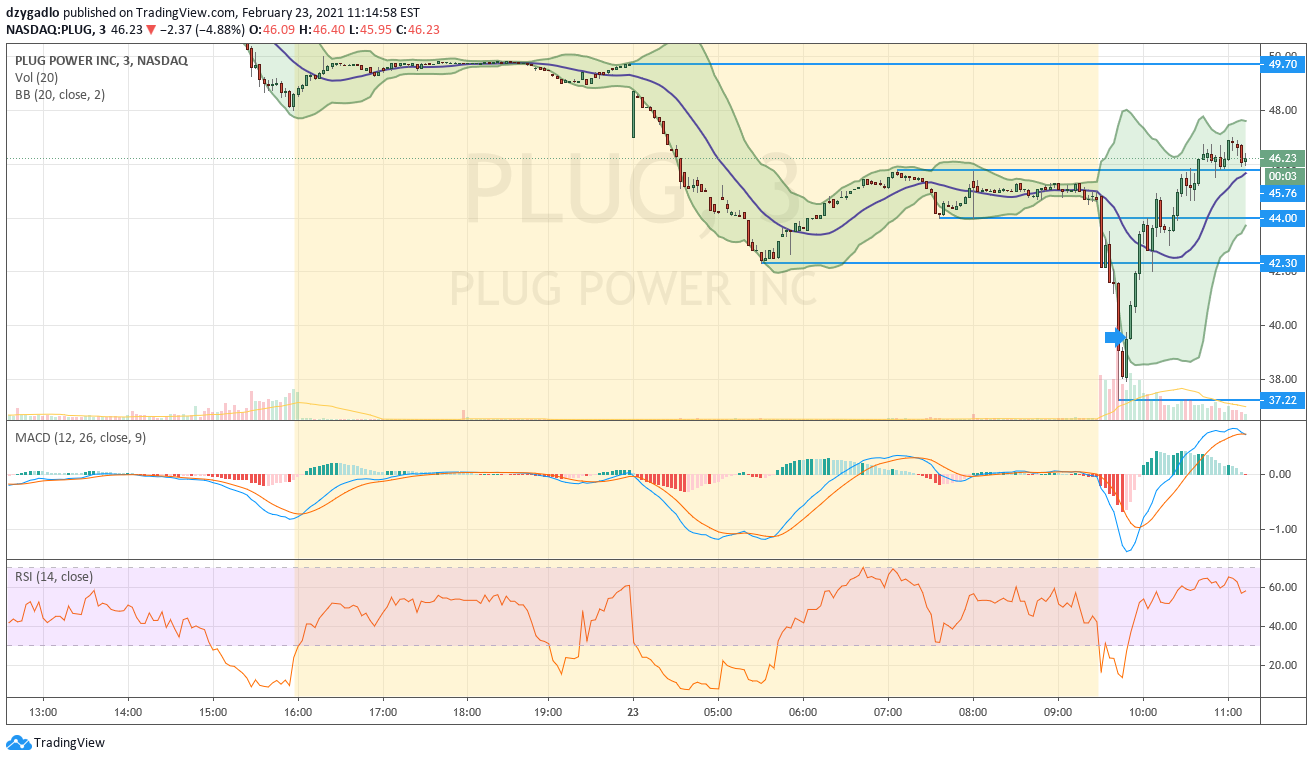Click the 10:00 time axis label

point(1143,712)
